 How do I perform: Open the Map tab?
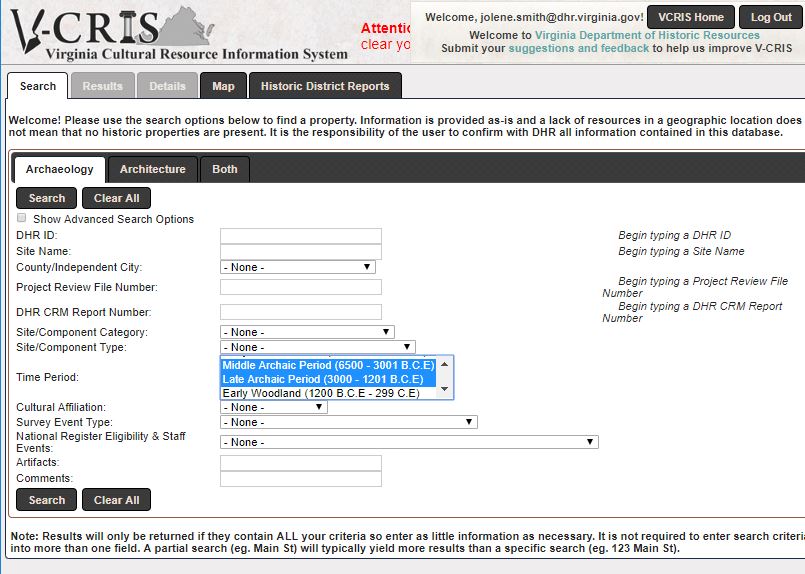pos(223,86)
